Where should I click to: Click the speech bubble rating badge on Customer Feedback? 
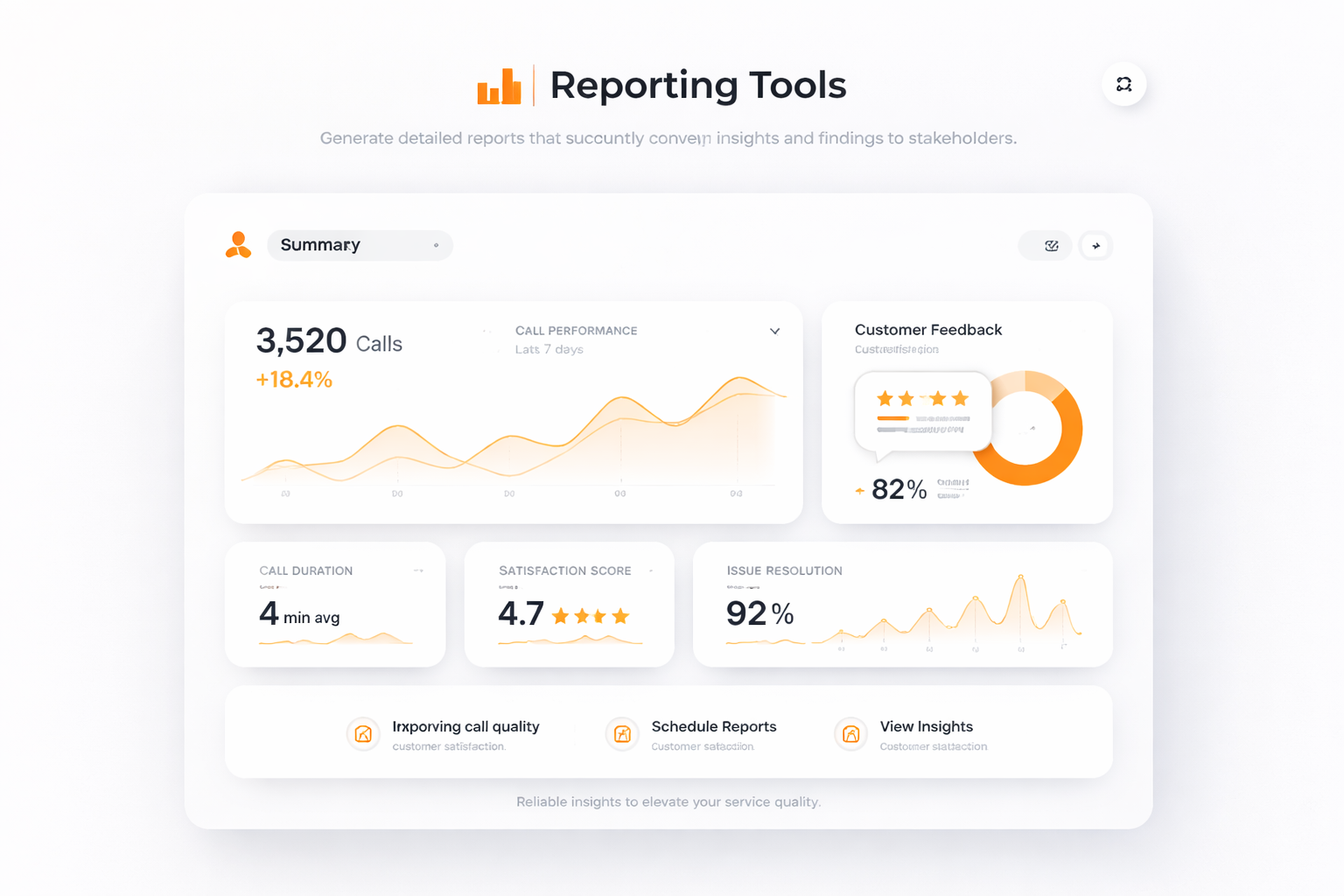pyautogui.click(x=922, y=411)
